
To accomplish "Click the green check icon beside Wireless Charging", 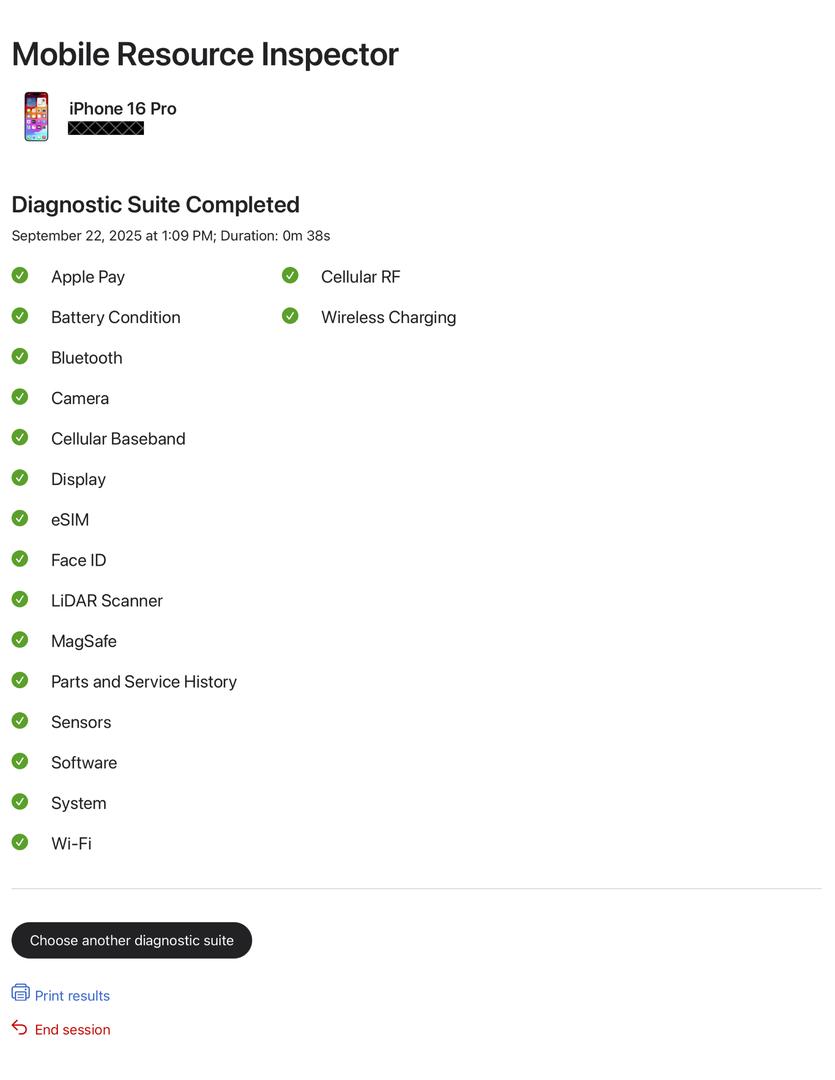I will click(x=290, y=316).
